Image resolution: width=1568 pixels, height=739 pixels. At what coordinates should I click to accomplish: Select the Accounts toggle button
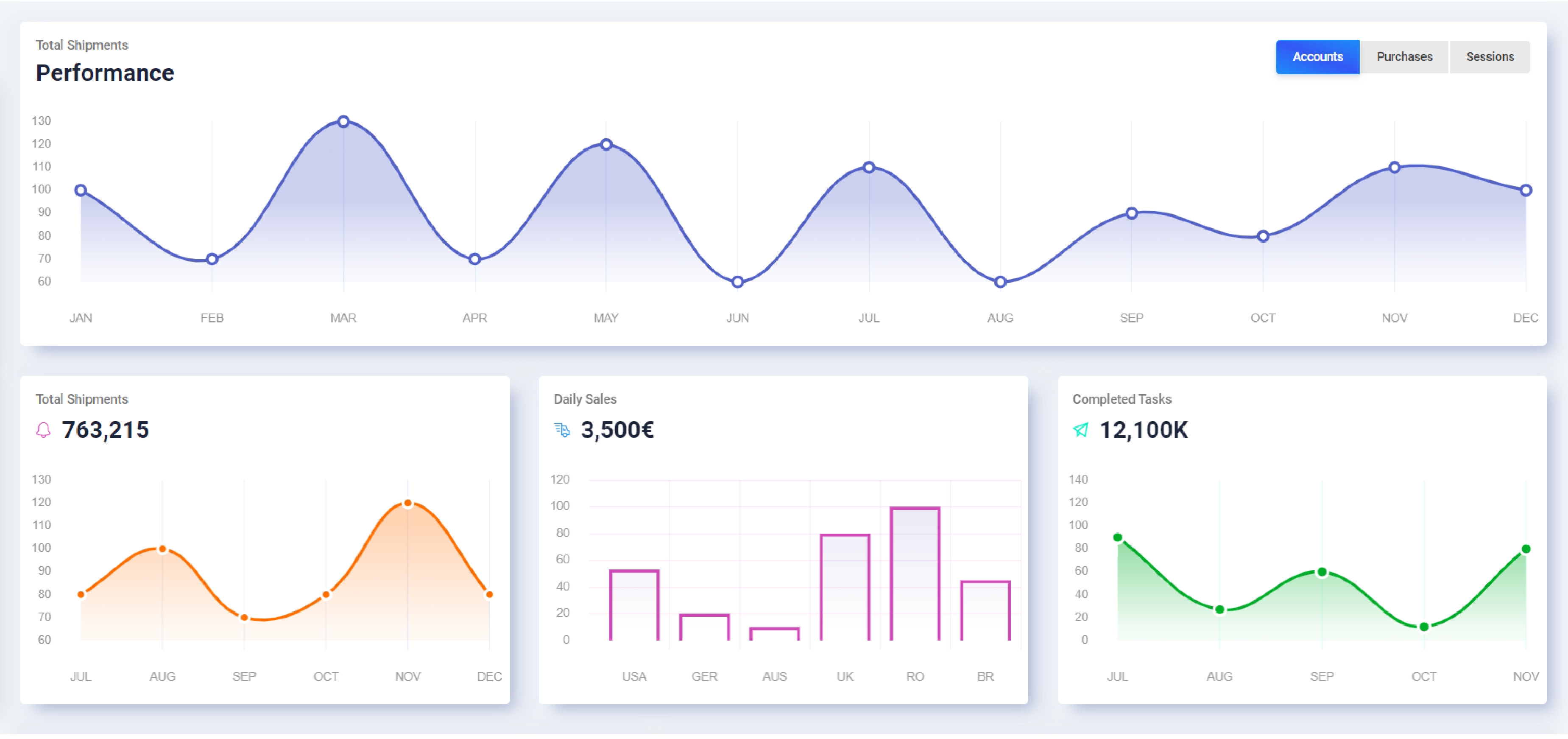point(1317,57)
